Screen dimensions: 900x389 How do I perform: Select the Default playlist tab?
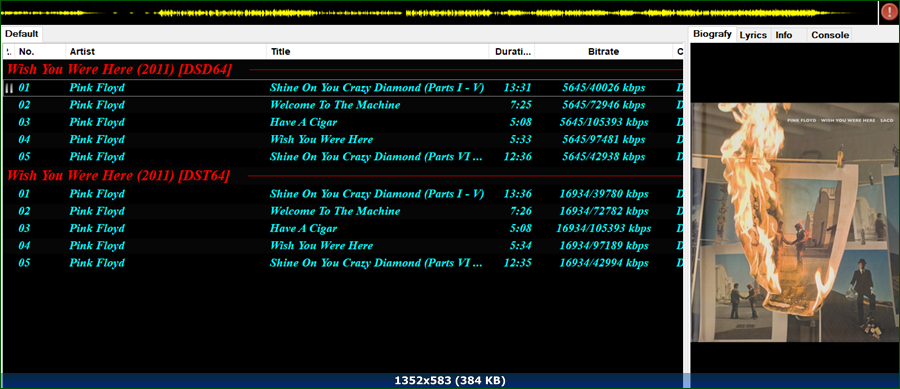click(22, 34)
